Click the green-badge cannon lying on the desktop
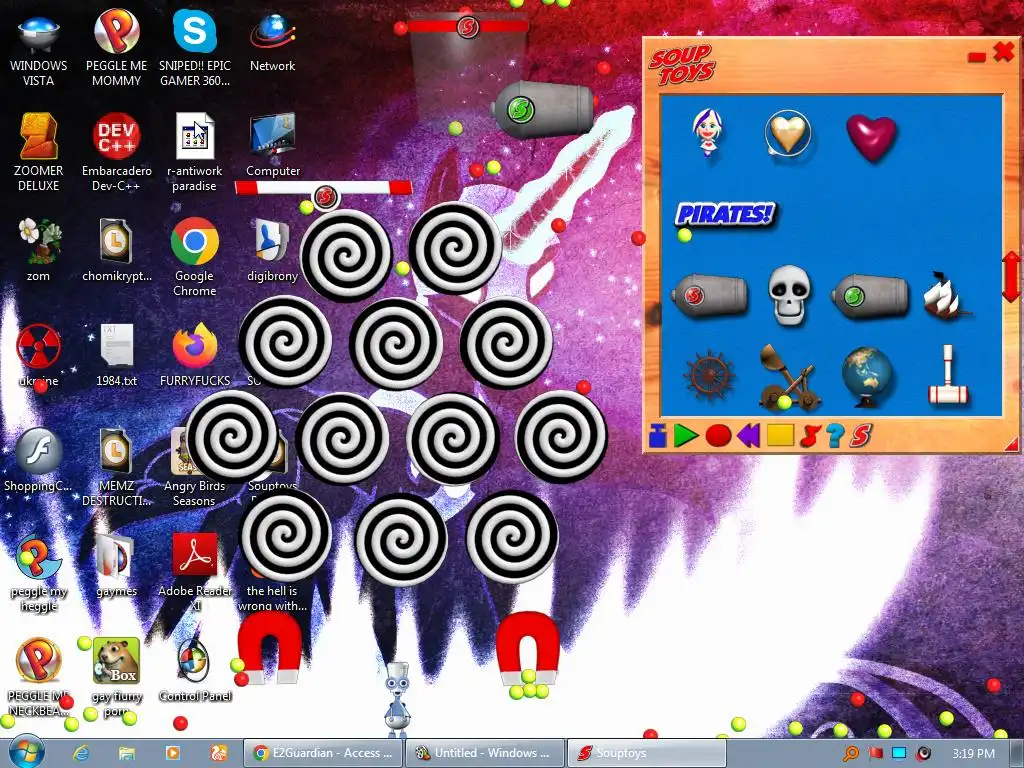 (542, 109)
